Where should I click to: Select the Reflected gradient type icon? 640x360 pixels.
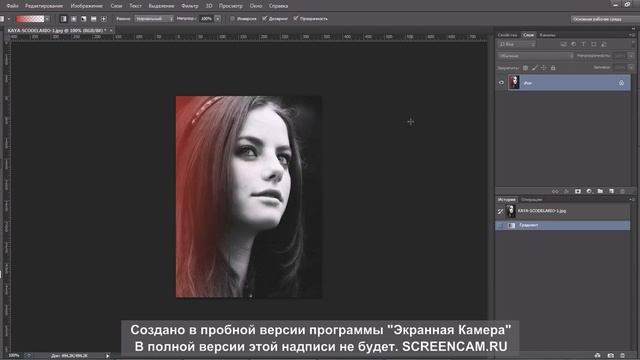(x=93, y=19)
